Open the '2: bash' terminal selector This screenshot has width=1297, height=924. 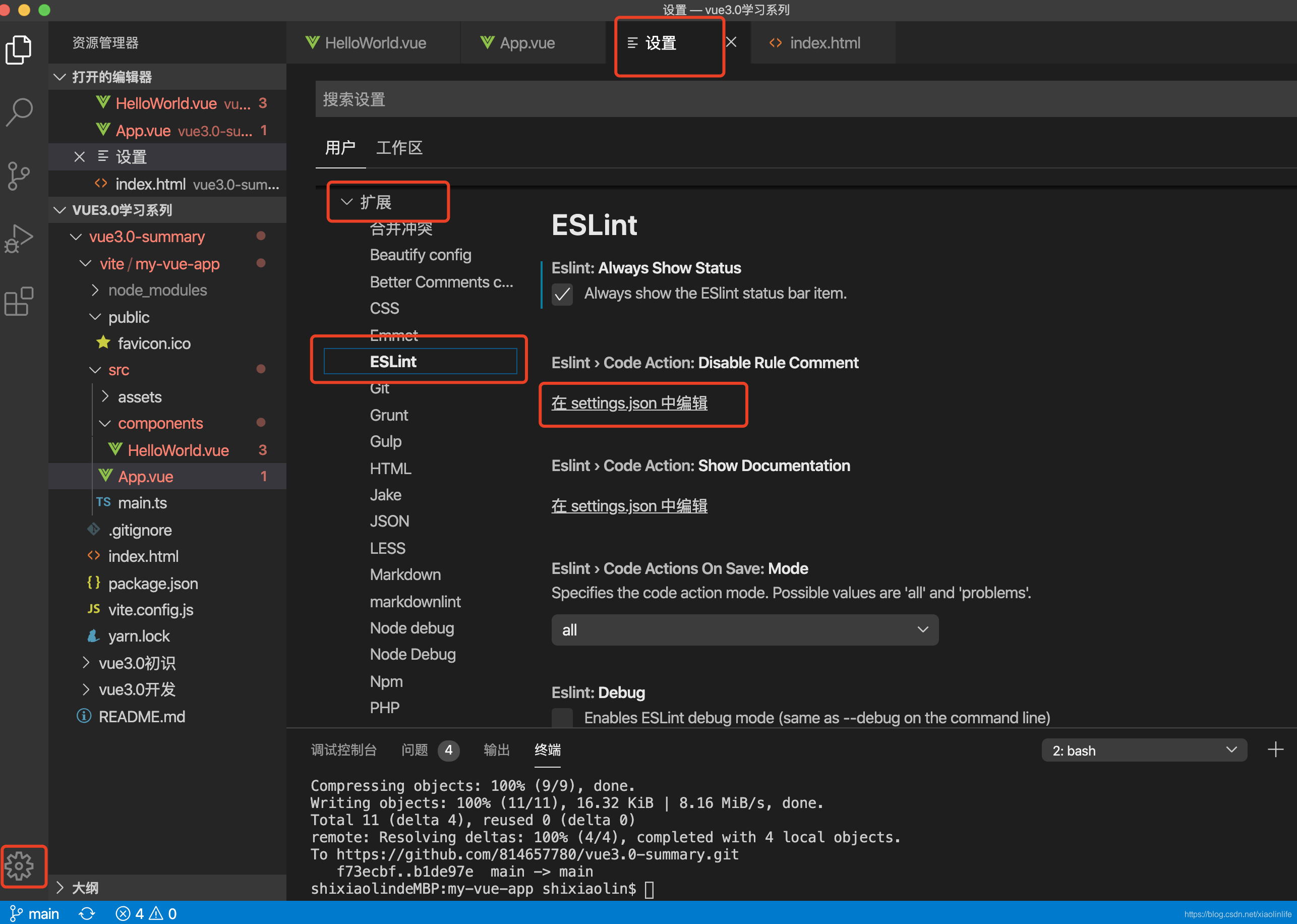click(x=1143, y=750)
